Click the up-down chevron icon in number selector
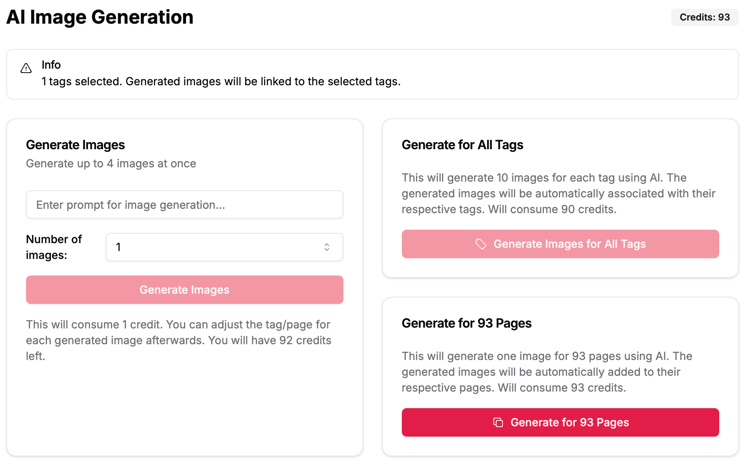The height and width of the screenshot is (465, 750). point(327,247)
